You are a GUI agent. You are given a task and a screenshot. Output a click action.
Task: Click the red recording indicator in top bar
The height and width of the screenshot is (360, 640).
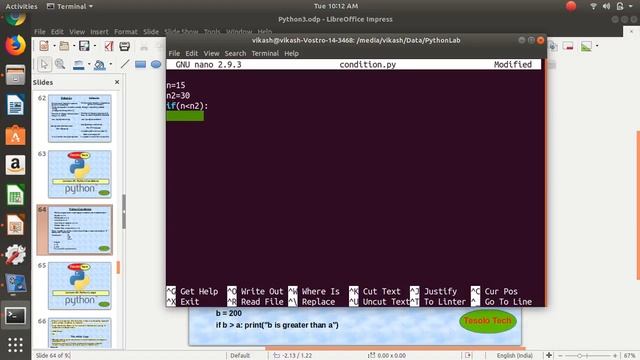(x=571, y=6)
